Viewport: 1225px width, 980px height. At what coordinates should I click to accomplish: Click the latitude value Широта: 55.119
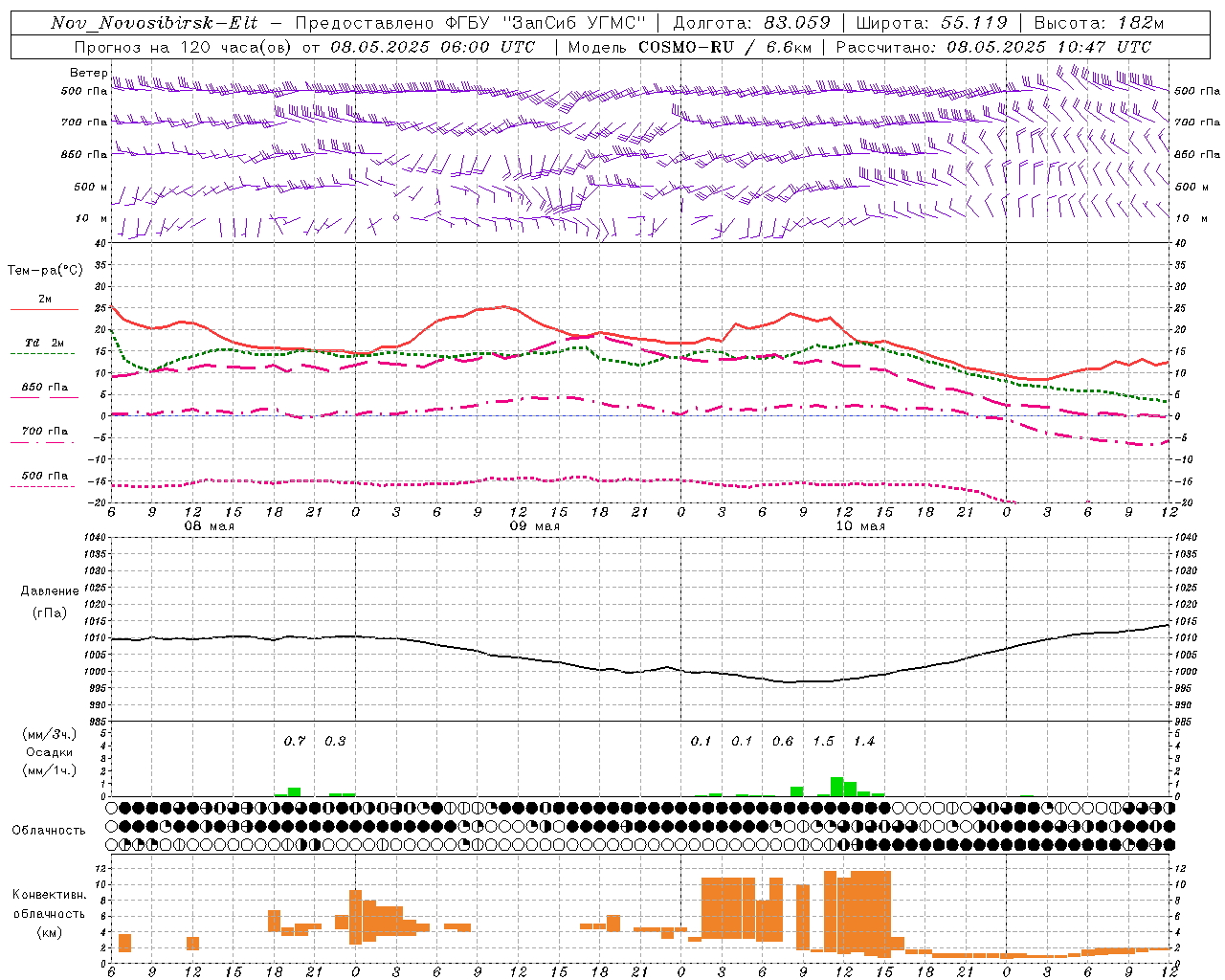[931, 23]
